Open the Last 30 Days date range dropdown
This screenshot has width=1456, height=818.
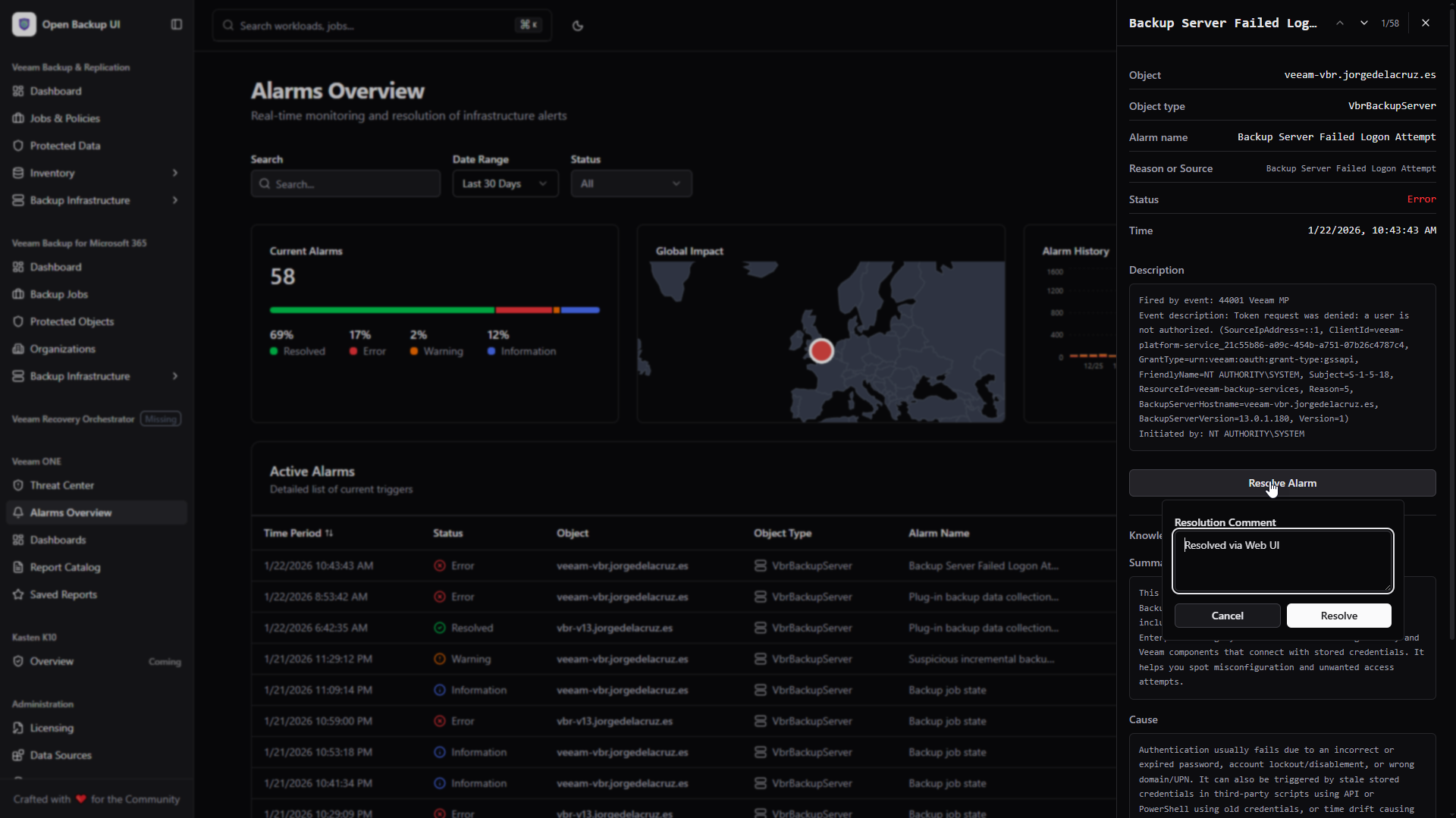504,183
